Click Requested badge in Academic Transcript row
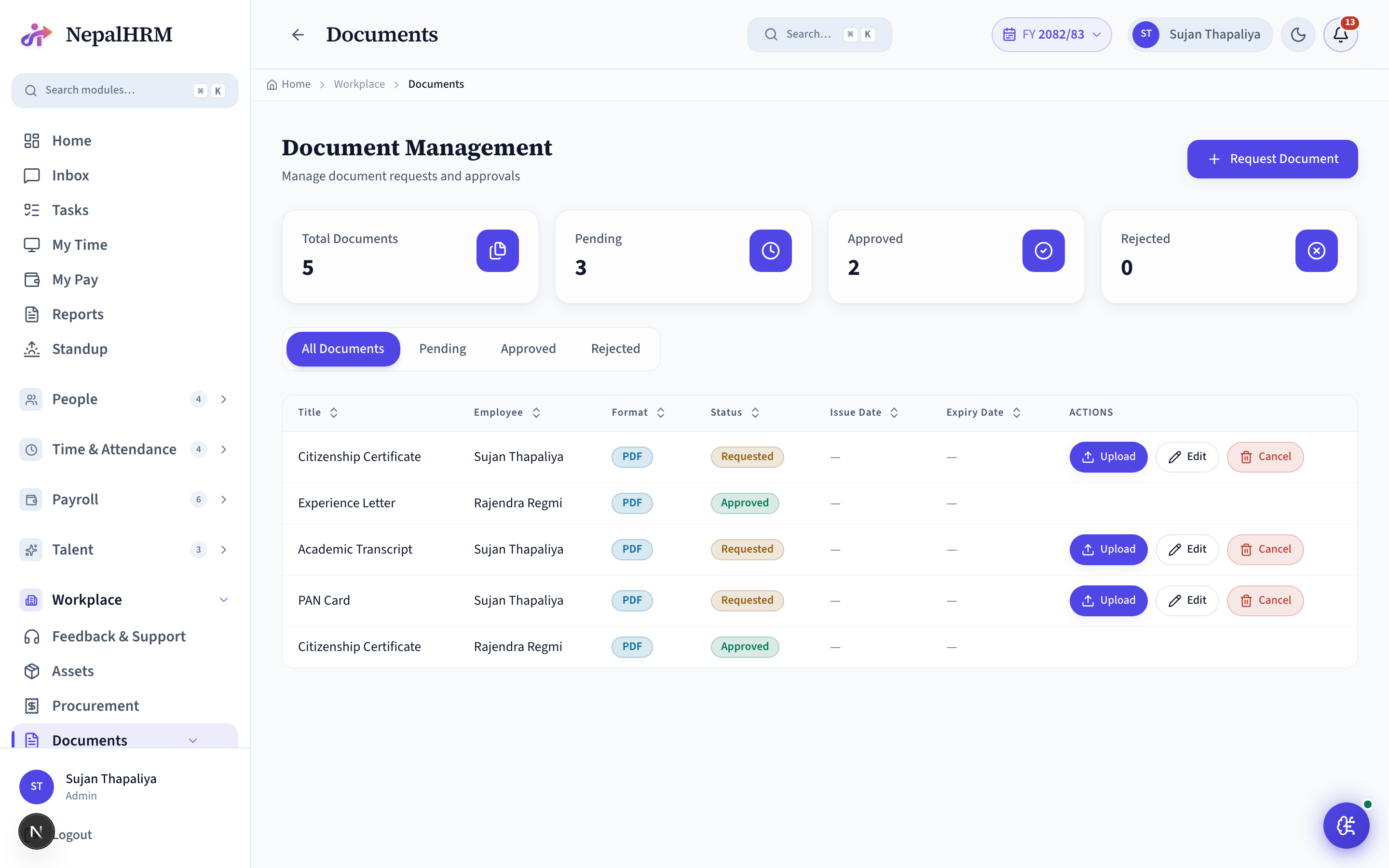This screenshot has height=868, width=1389. [747, 549]
